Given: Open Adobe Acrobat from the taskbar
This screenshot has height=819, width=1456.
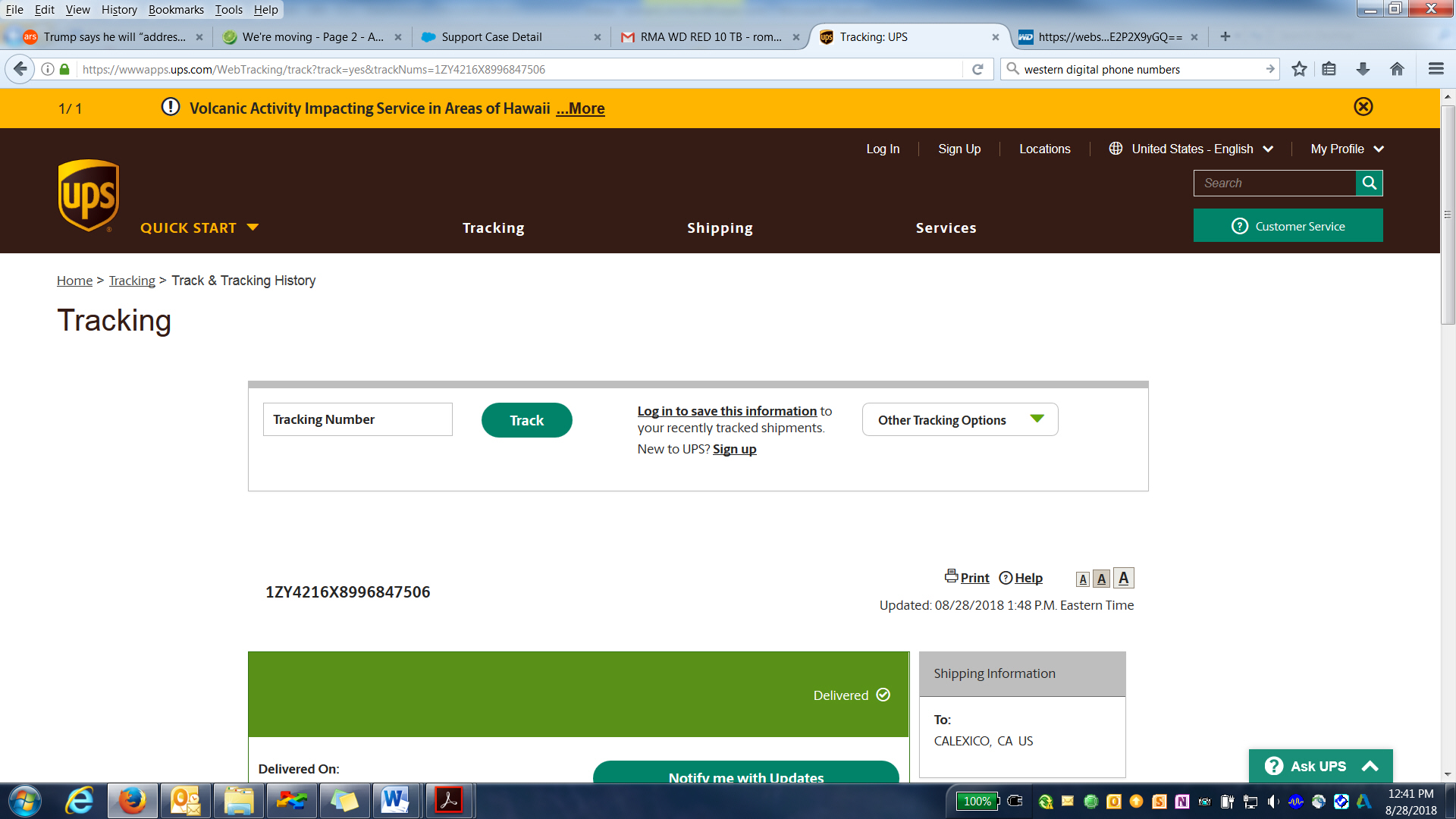Looking at the screenshot, I should (449, 801).
